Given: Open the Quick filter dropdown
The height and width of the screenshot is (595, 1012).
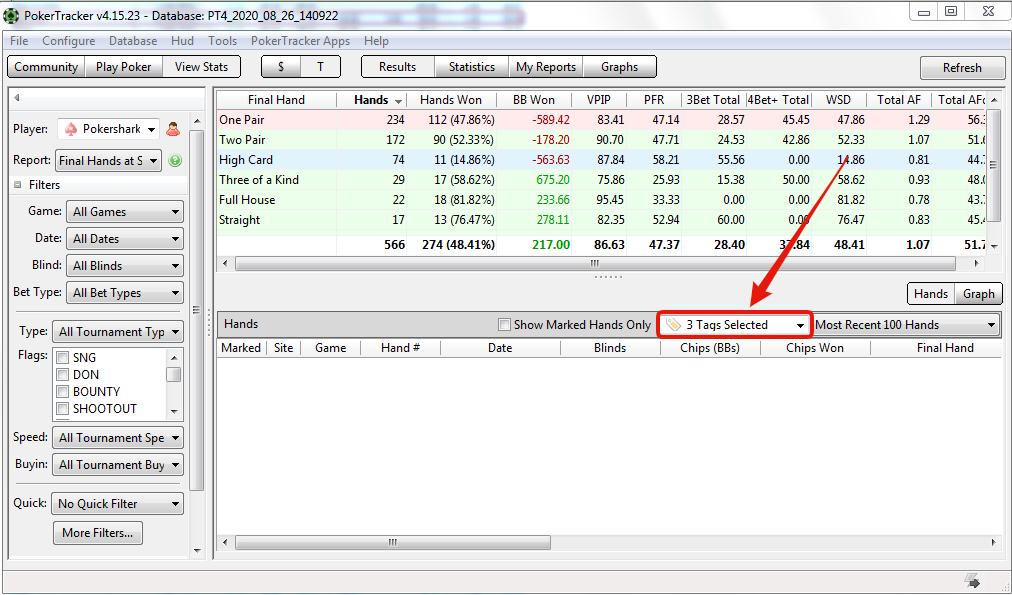Looking at the screenshot, I should pos(117,504).
